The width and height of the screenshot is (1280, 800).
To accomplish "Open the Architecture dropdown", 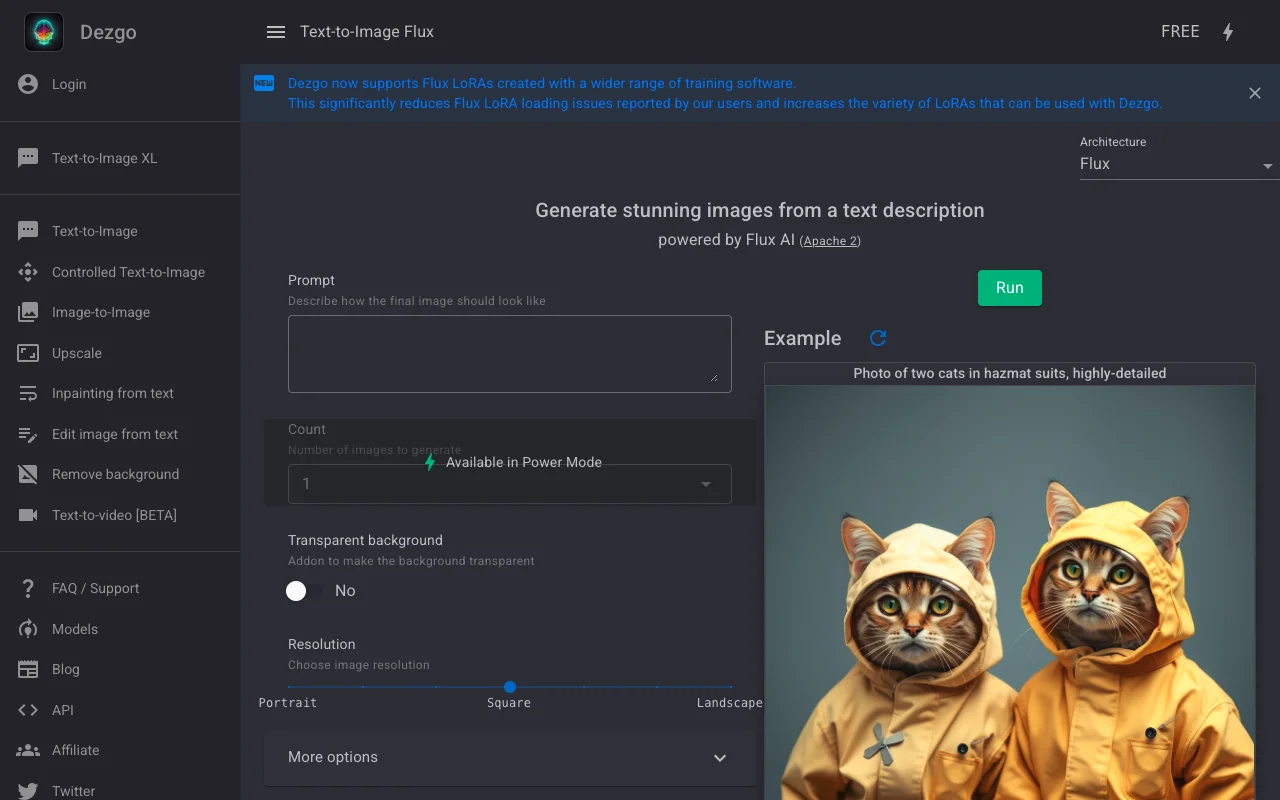I will [1174, 164].
